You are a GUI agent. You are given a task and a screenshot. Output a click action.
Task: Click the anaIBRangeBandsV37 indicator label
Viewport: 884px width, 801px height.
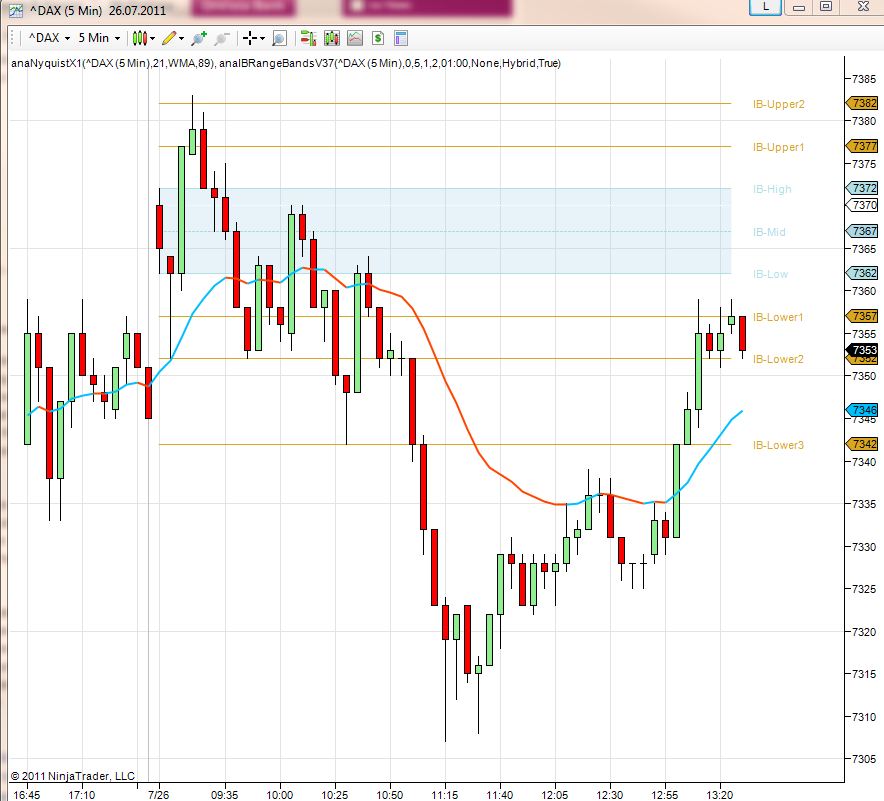click(x=390, y=63)
